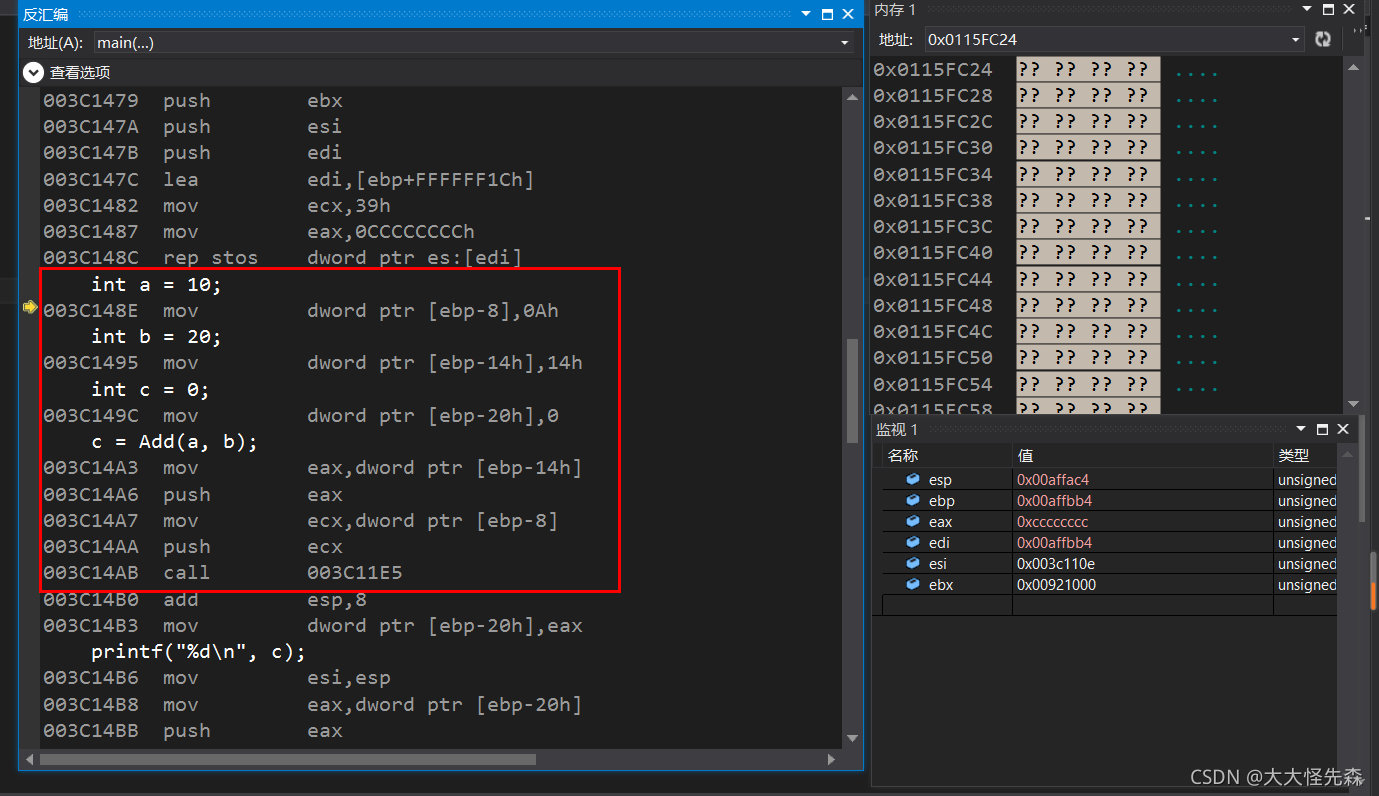Click the disassembly horizontal scrollbar thumb
Image resolution: width=1379 pixels, height=796 pixels.
coord(288,760)
